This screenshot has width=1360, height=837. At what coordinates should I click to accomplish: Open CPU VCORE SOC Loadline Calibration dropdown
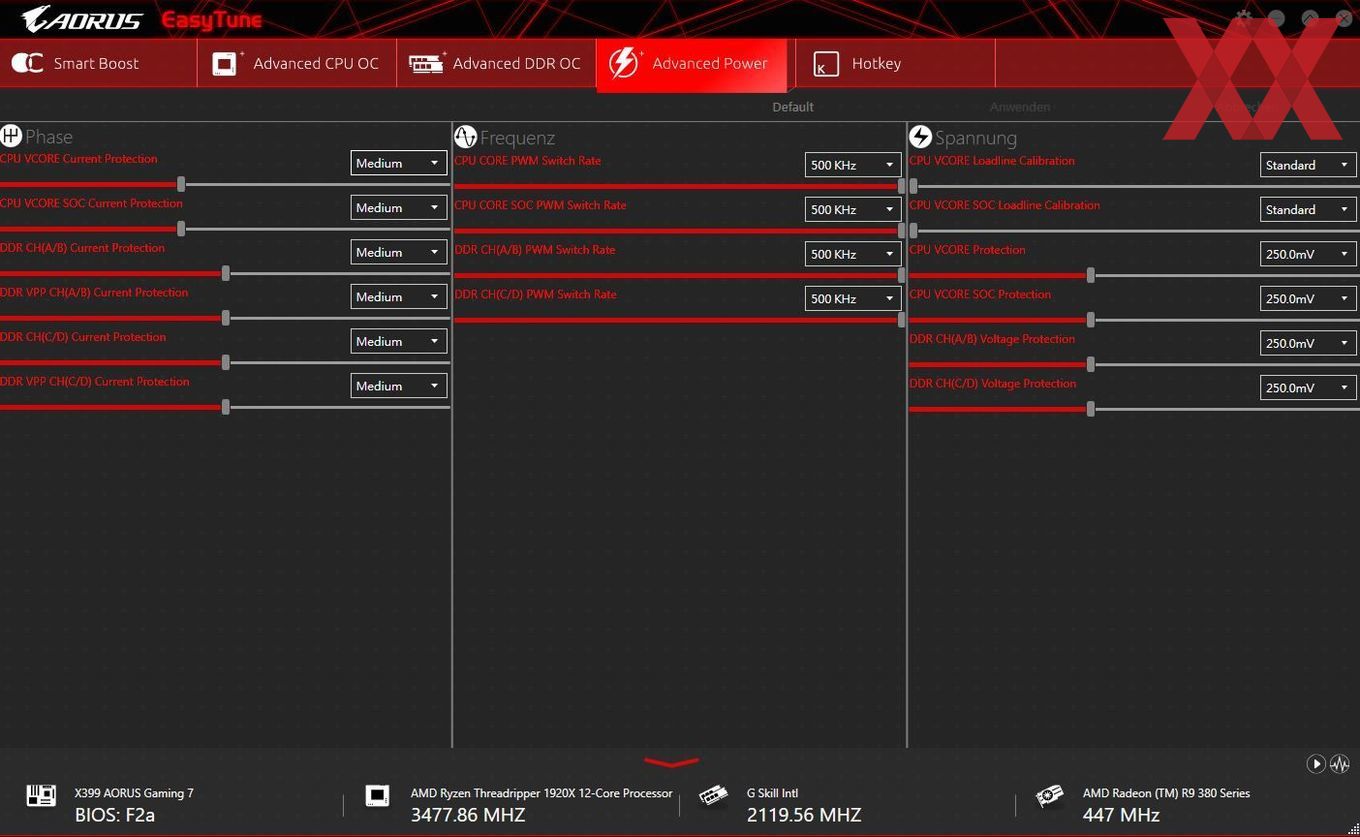1308,210
